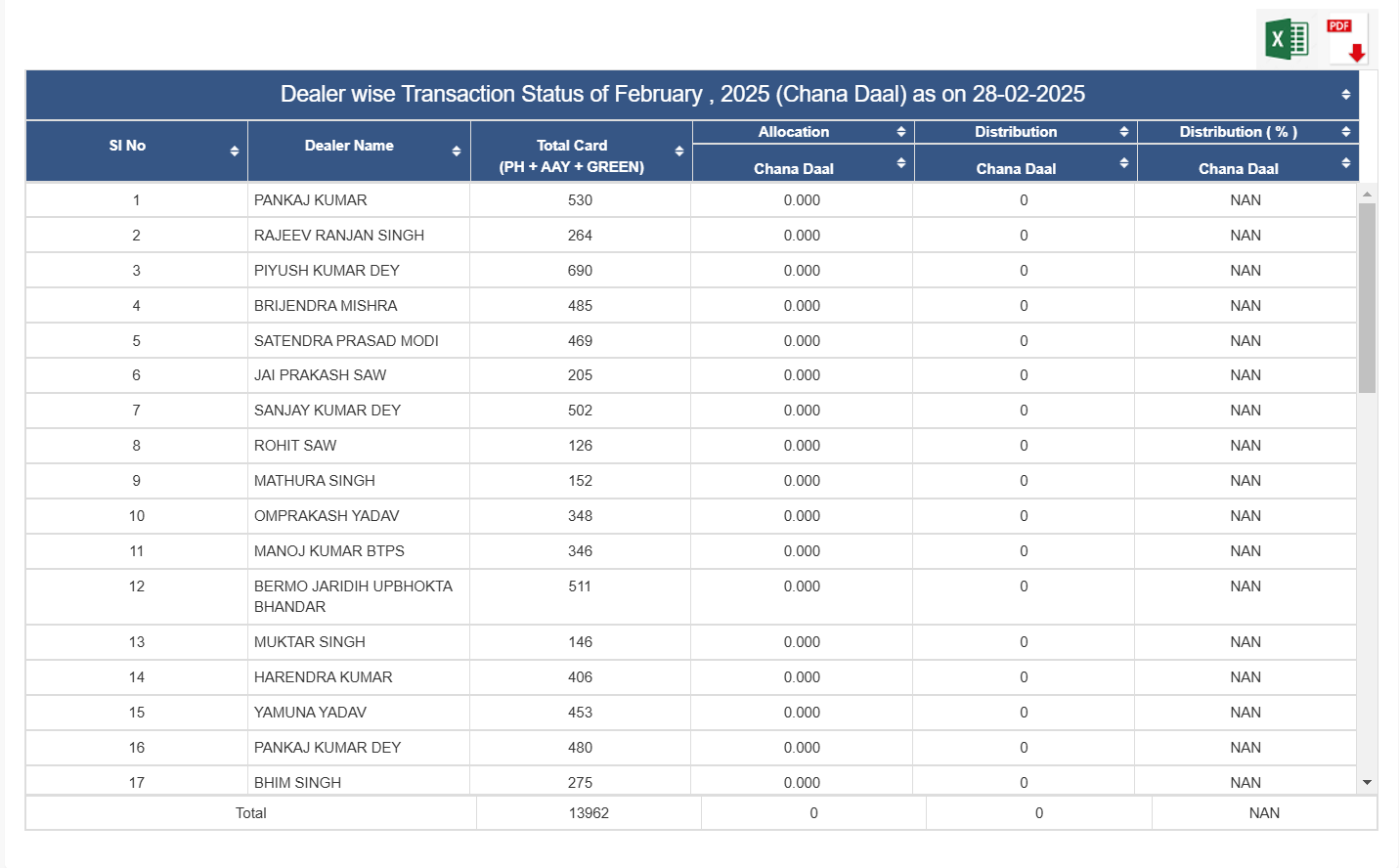The image size is (1399, 868).
Task: Select BERMO JARIDIH UPBHOKTA BHANDAR
Action: [x=353, y=596]
